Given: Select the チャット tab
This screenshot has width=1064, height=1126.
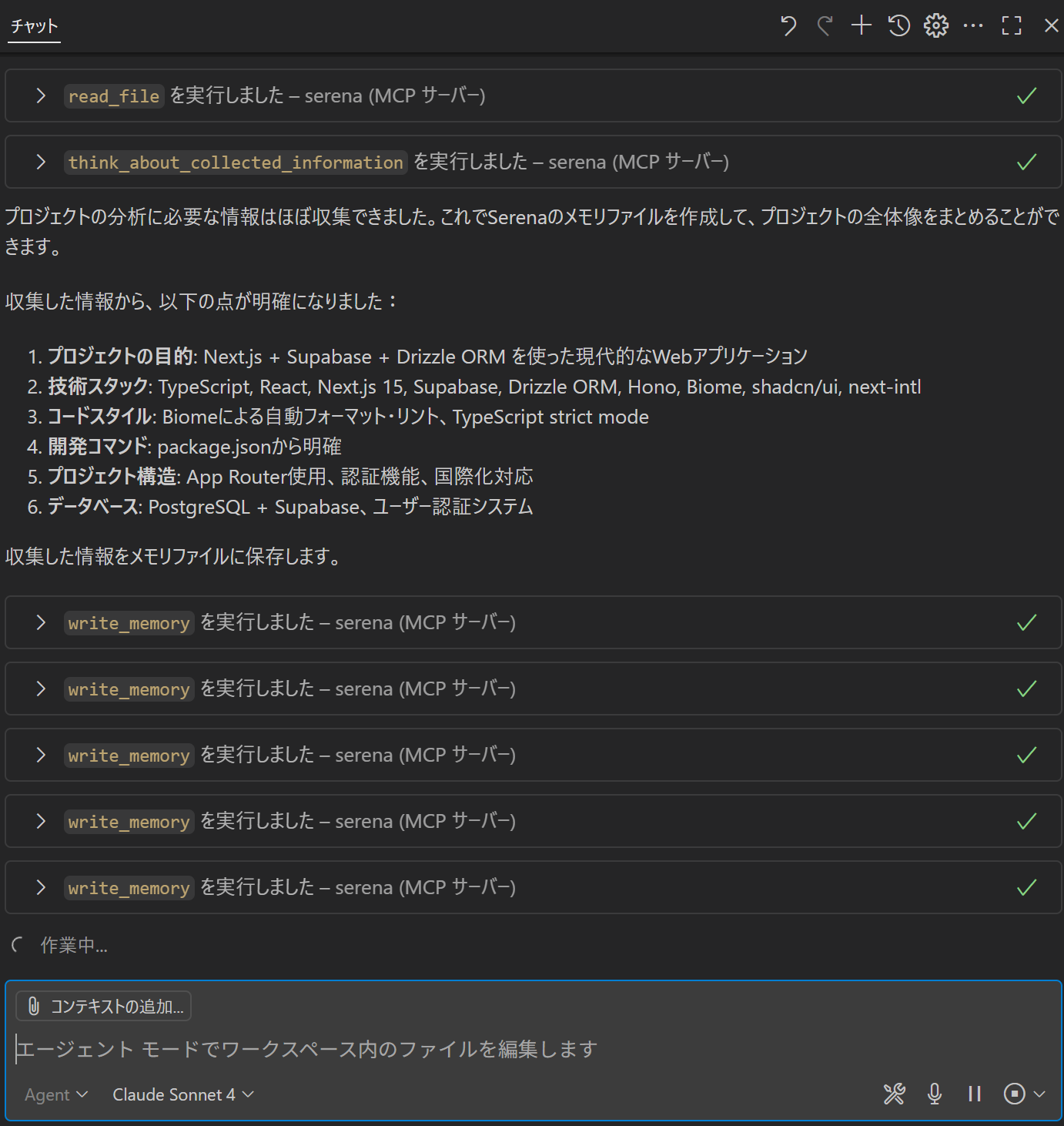Looking at the screenshot, I should coord(33,25).
